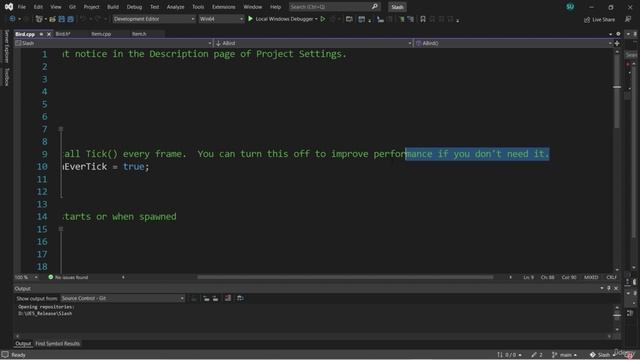The width and height of the screenshot is (640, 360).
Task: Toggle auto hide pin on Output panel
Action: click(609, 289)
